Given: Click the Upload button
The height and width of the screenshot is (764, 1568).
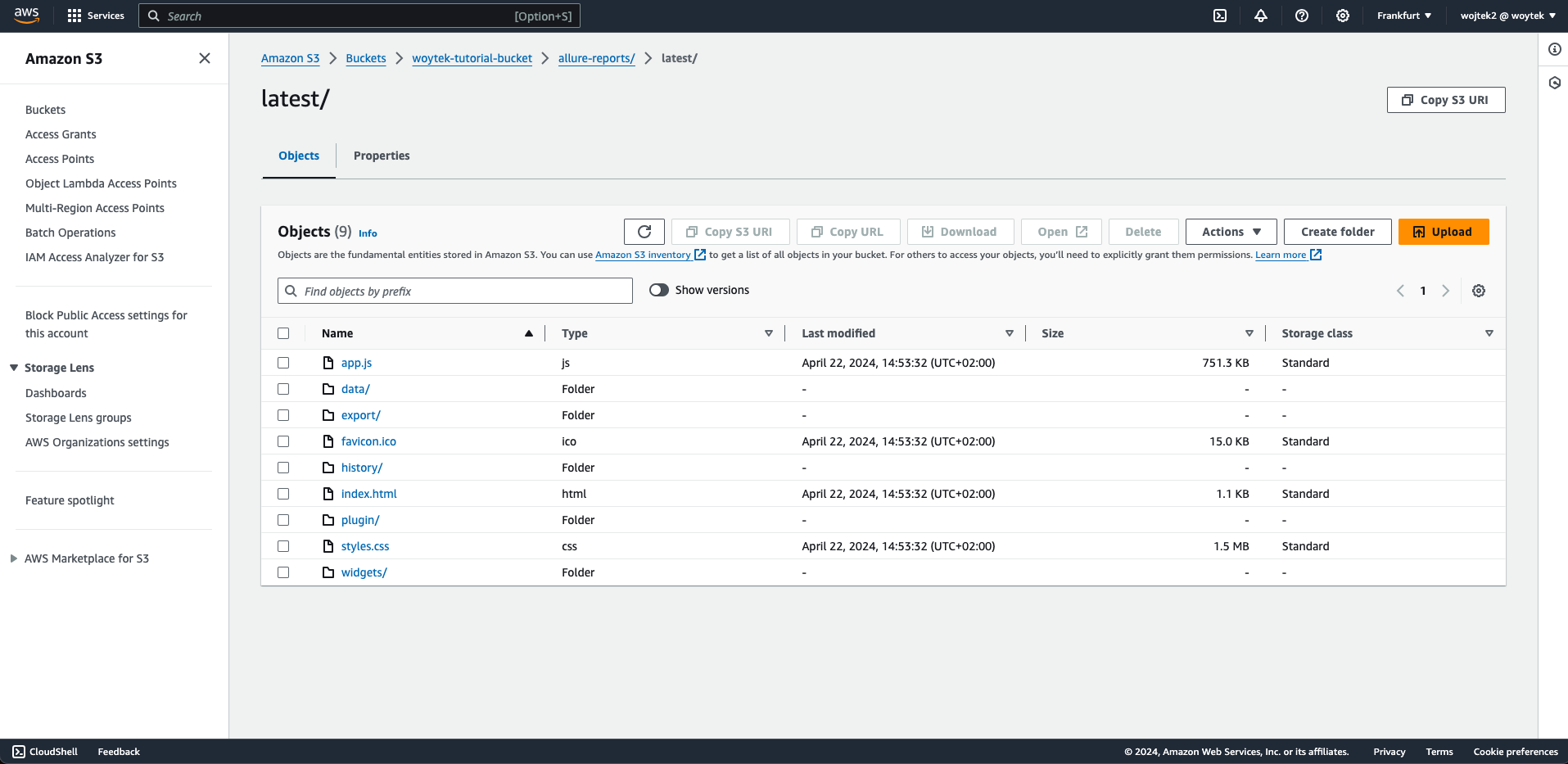Looking at the screenshot, I should point(1443,232).
